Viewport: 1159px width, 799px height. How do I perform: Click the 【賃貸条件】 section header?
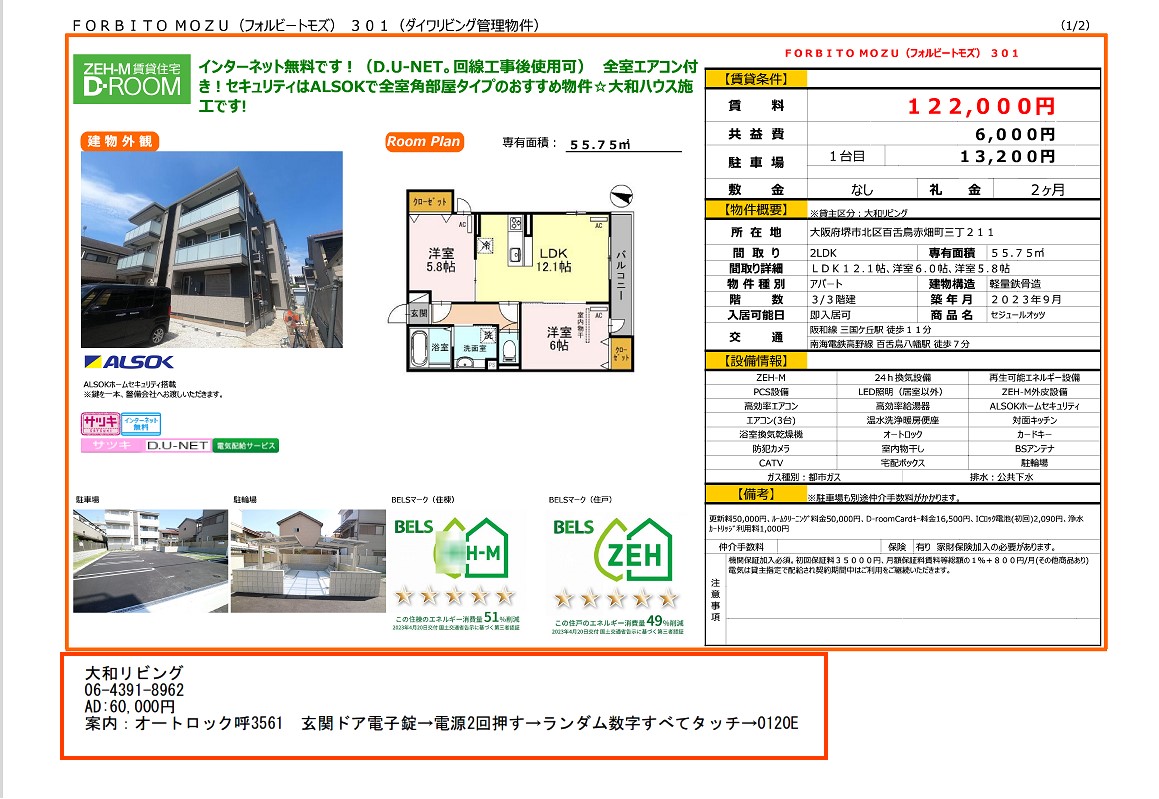pyautogui.click(x=756, y=79)
